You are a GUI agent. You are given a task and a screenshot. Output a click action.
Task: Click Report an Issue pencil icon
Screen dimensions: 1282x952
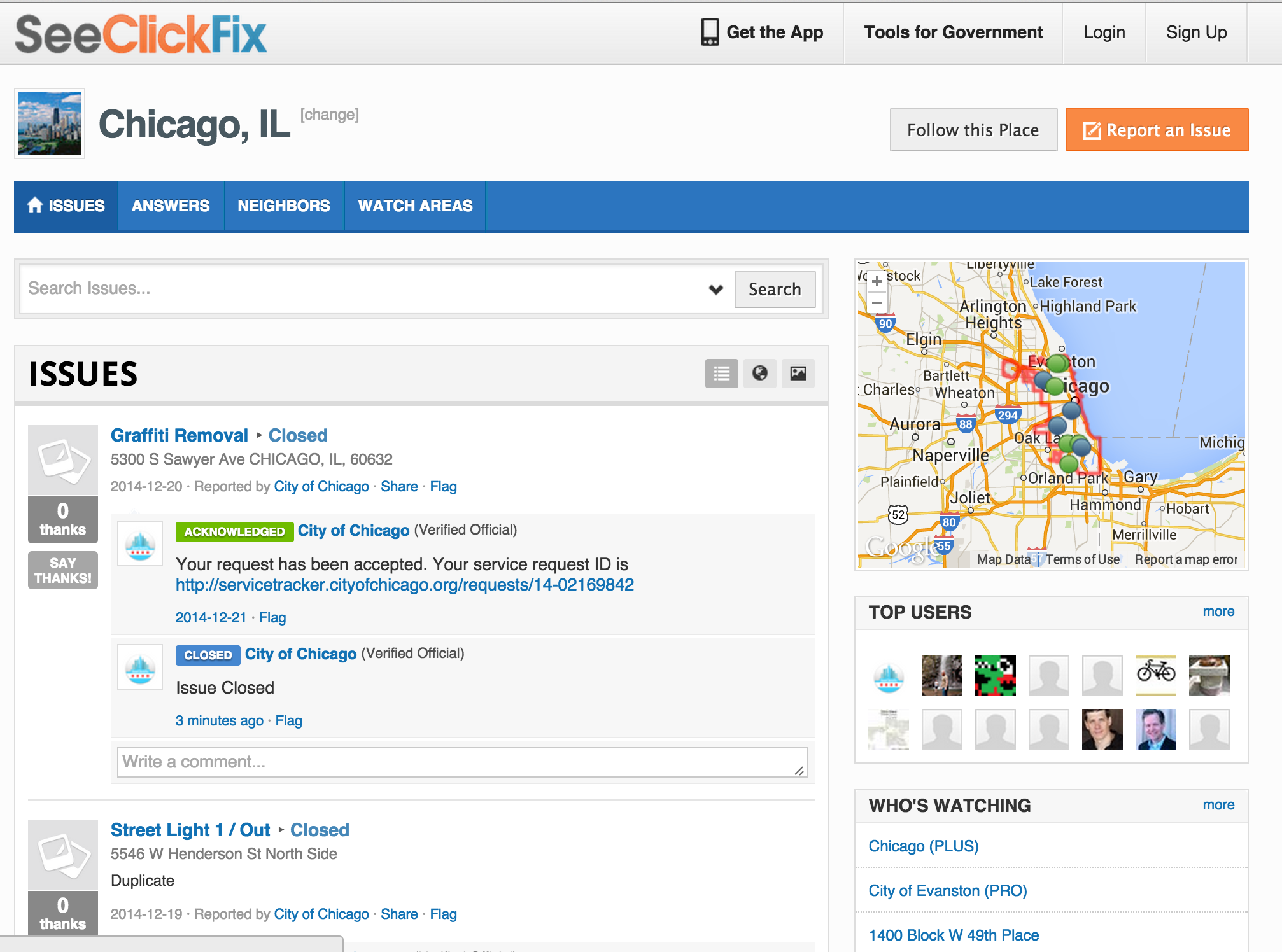point(1092,130)
